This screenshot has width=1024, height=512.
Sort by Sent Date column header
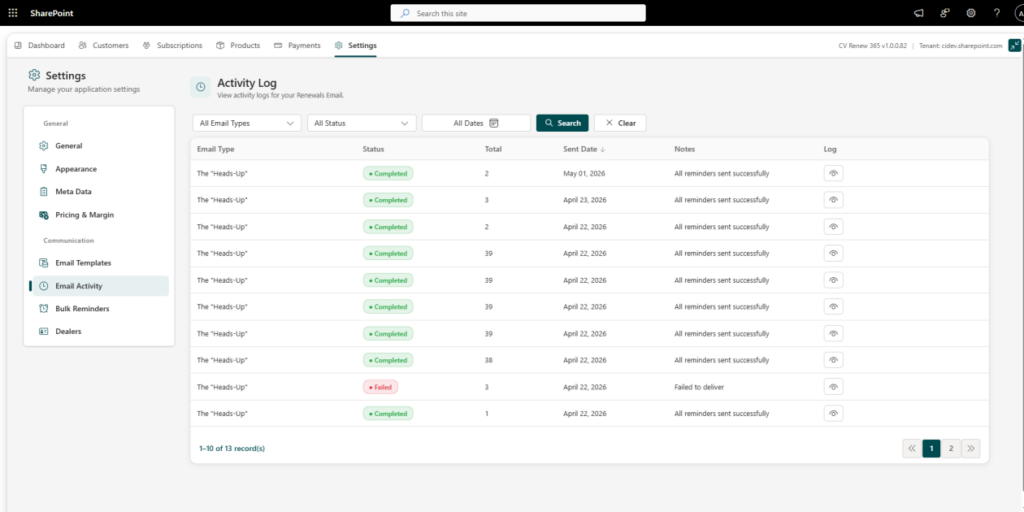tap(580, 149)
